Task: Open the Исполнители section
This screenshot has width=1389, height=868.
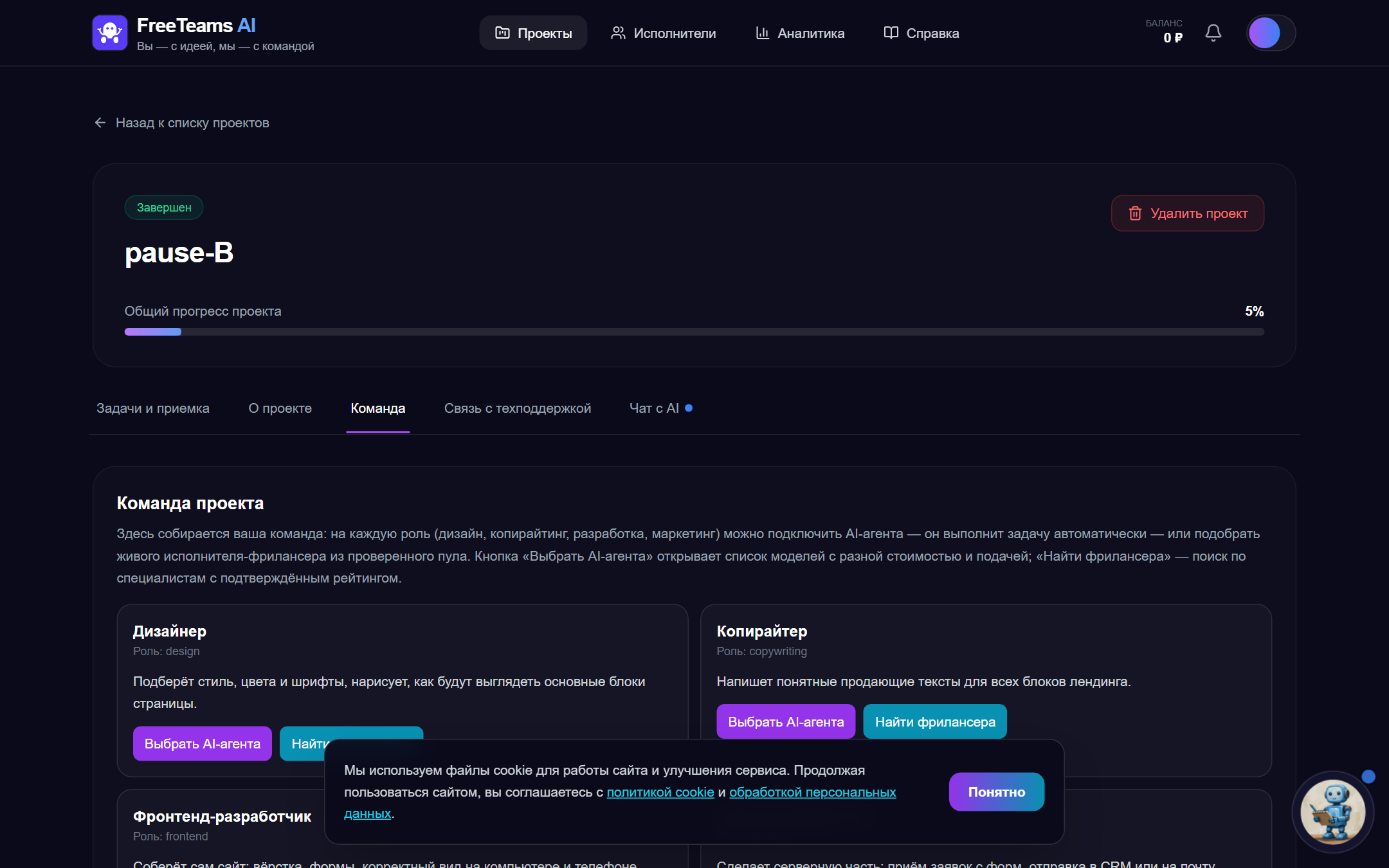Action: point(663,33)
